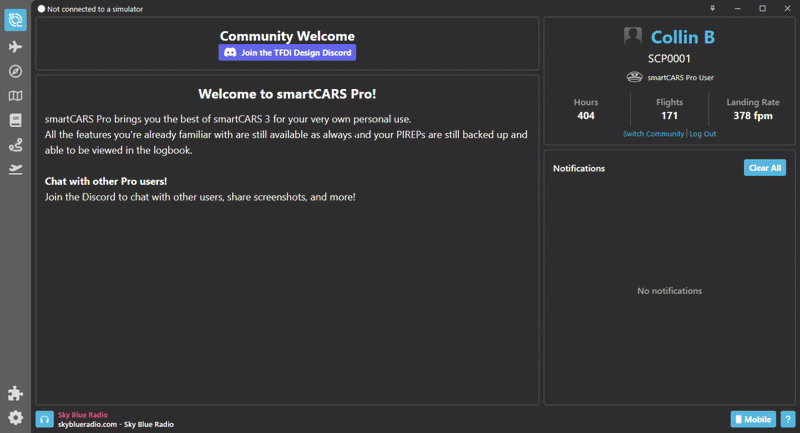Clear all notifications
The image size is (800, 433).
(x=764, y=168)
